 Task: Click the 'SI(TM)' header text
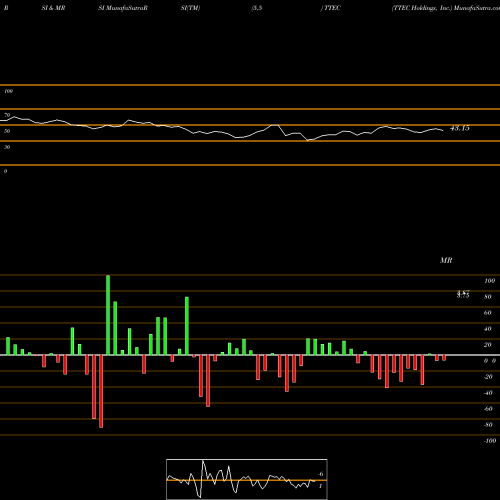tap(190, 8)
